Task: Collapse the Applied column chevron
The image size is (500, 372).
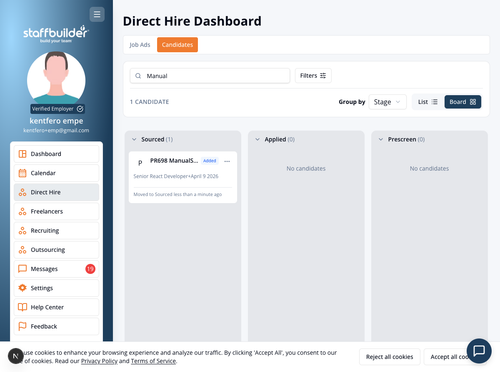Action: pos(257,139)
